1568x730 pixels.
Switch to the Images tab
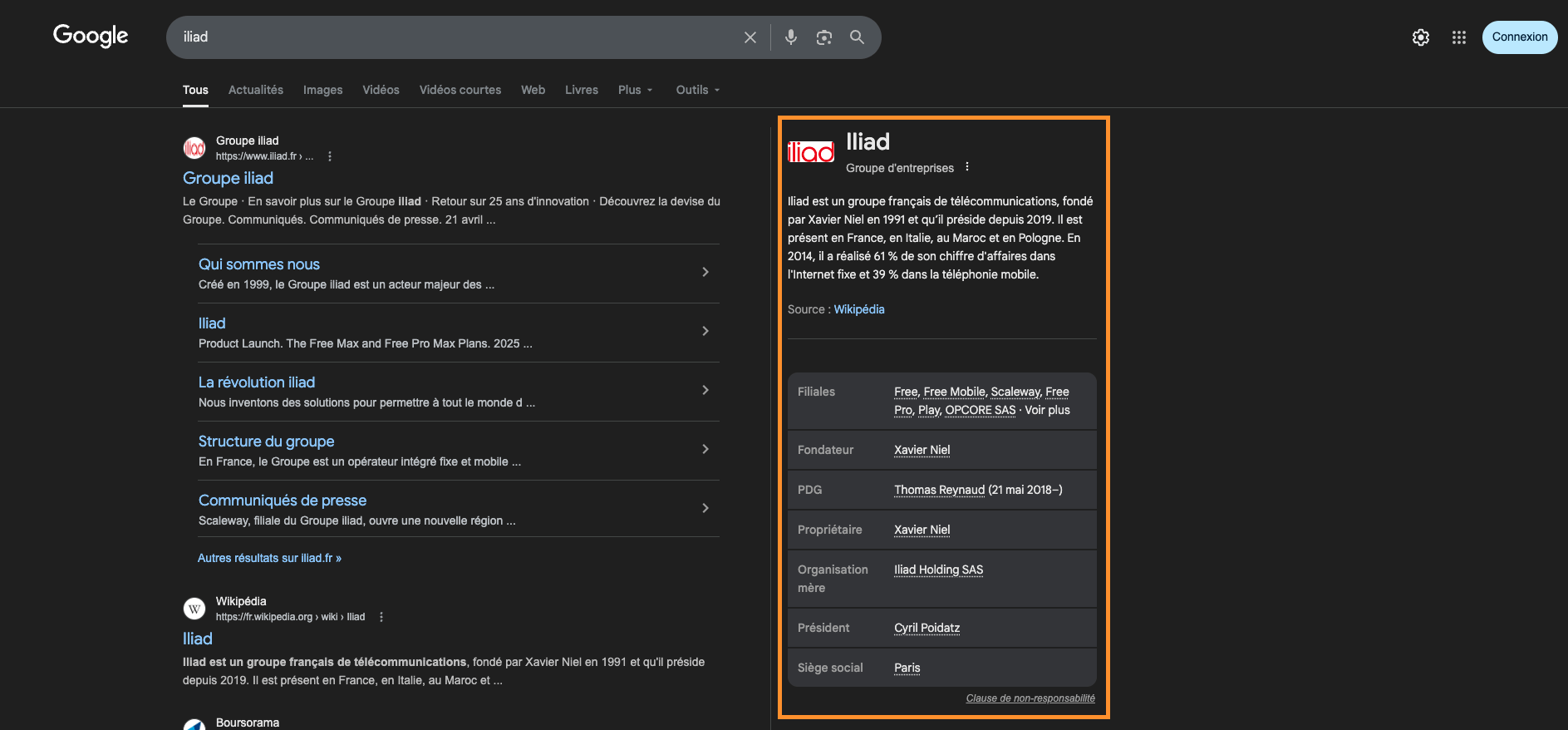coord(322,90)
